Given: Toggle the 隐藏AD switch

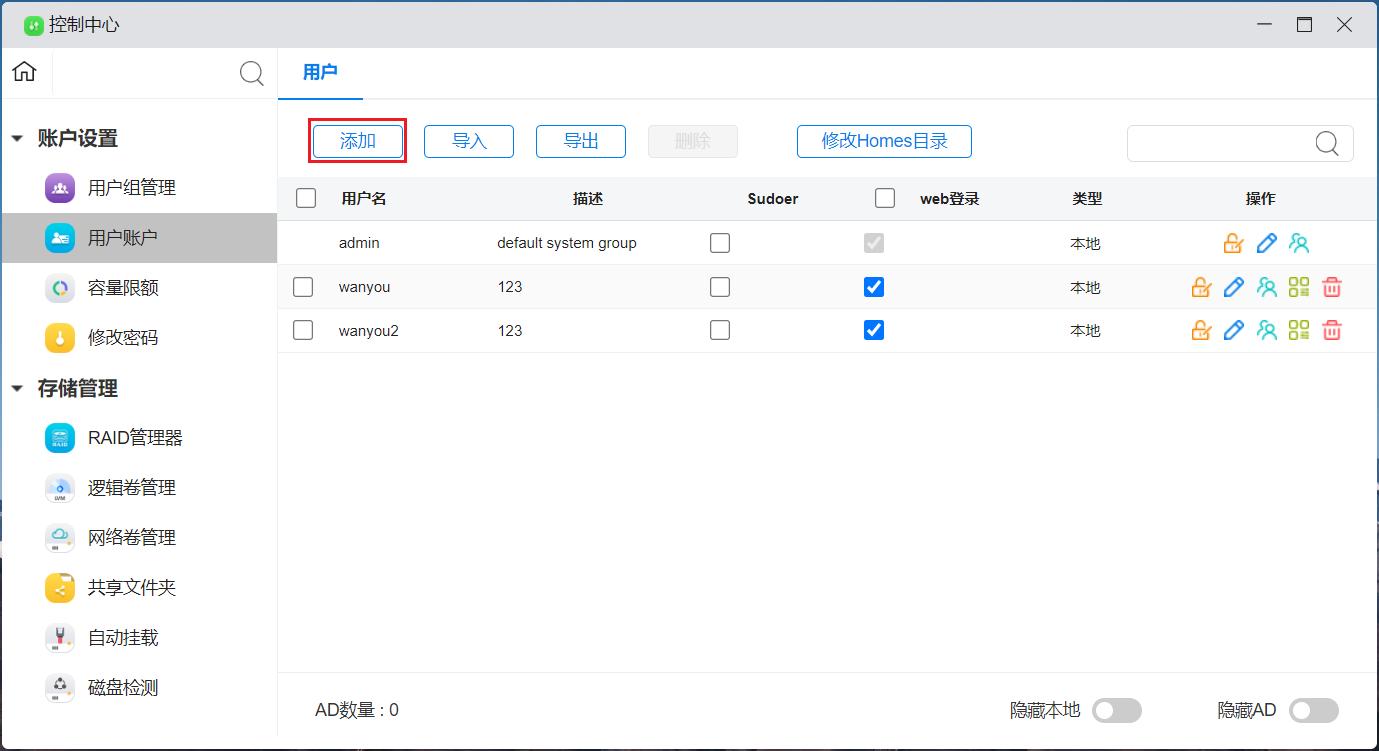Looking at the screenshot, I should pos(1313,710).
